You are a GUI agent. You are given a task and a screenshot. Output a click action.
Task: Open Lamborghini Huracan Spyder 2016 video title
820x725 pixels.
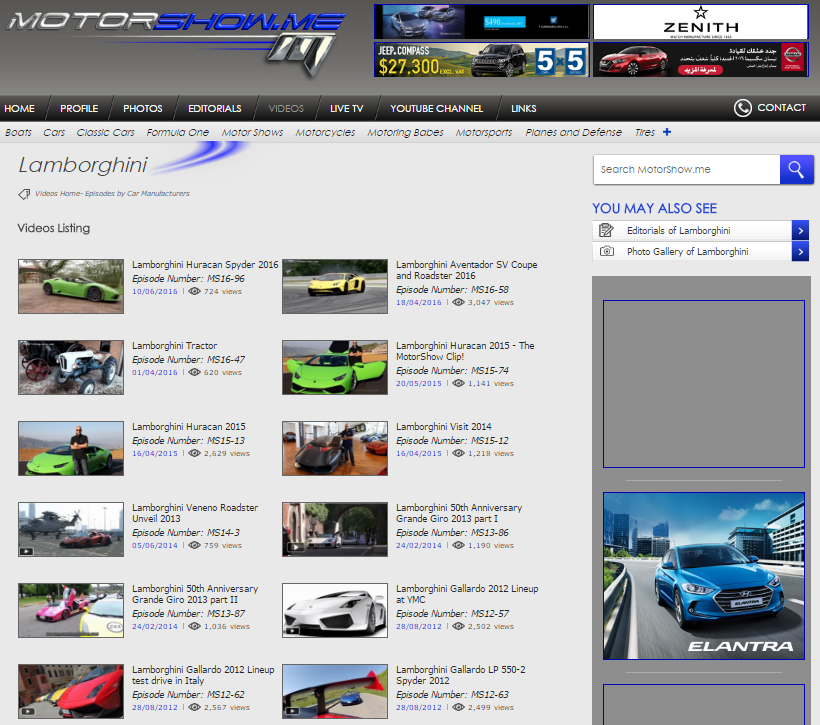point(205,265)
